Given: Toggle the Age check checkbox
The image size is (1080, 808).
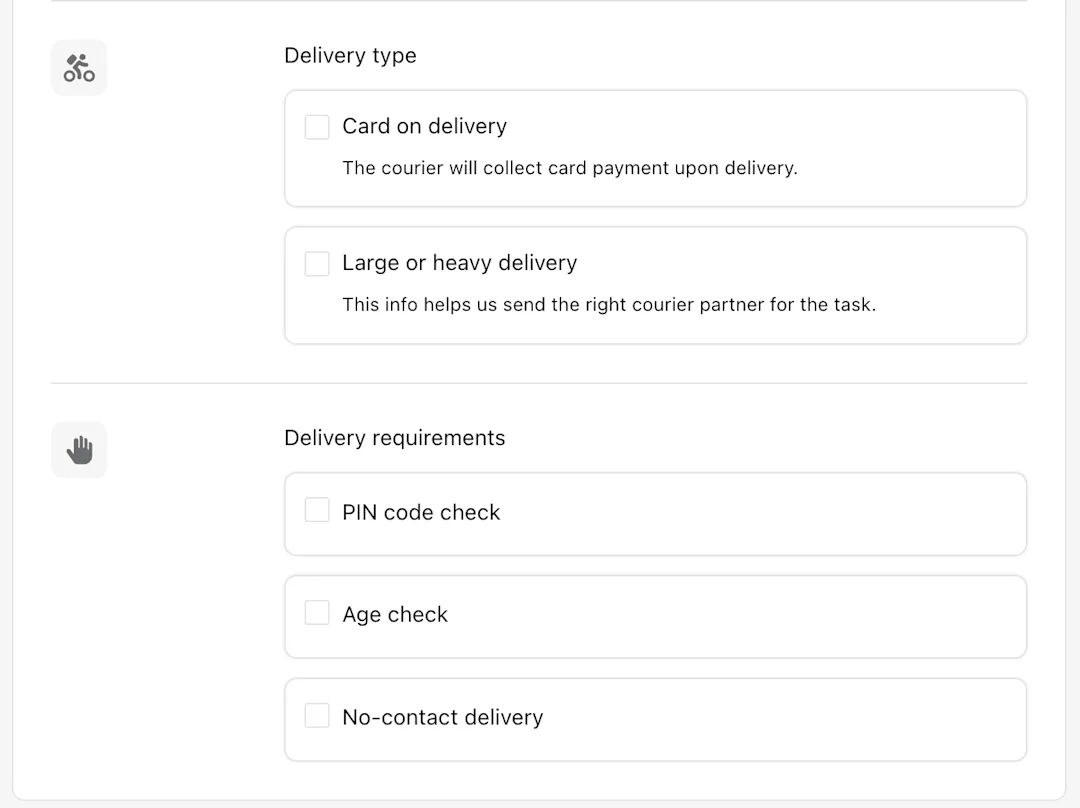Looking at the screenshot, I should coord(317,612).
